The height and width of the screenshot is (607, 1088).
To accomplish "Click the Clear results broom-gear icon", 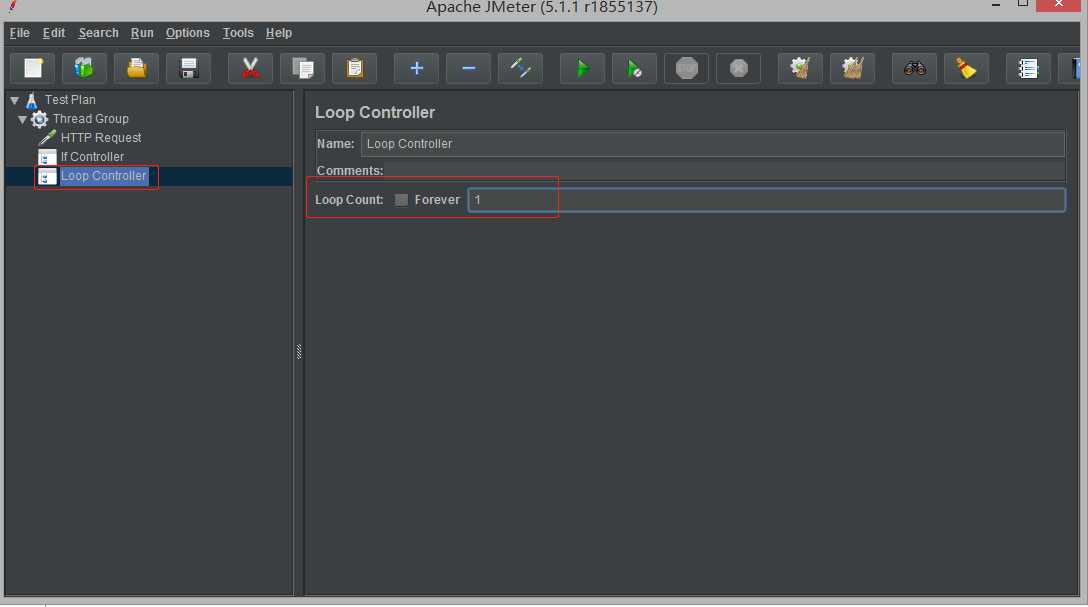I will (x=800, y=68).
